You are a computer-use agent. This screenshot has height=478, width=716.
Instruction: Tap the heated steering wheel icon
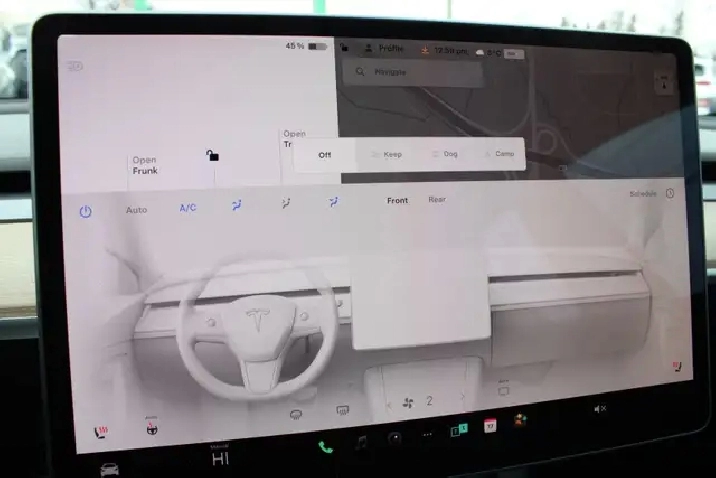click(x=151, y=430)
